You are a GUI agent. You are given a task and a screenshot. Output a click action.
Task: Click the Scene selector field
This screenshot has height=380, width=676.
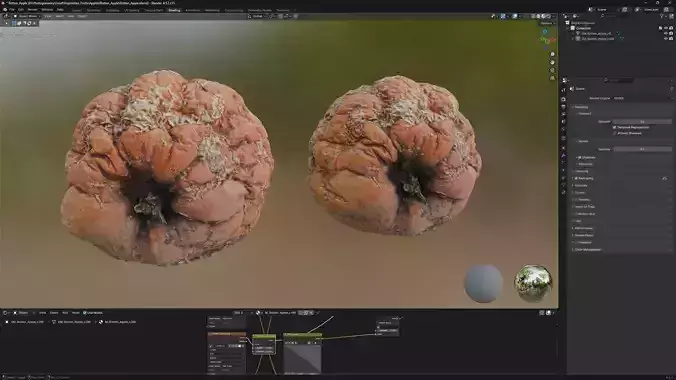[607, 9]
